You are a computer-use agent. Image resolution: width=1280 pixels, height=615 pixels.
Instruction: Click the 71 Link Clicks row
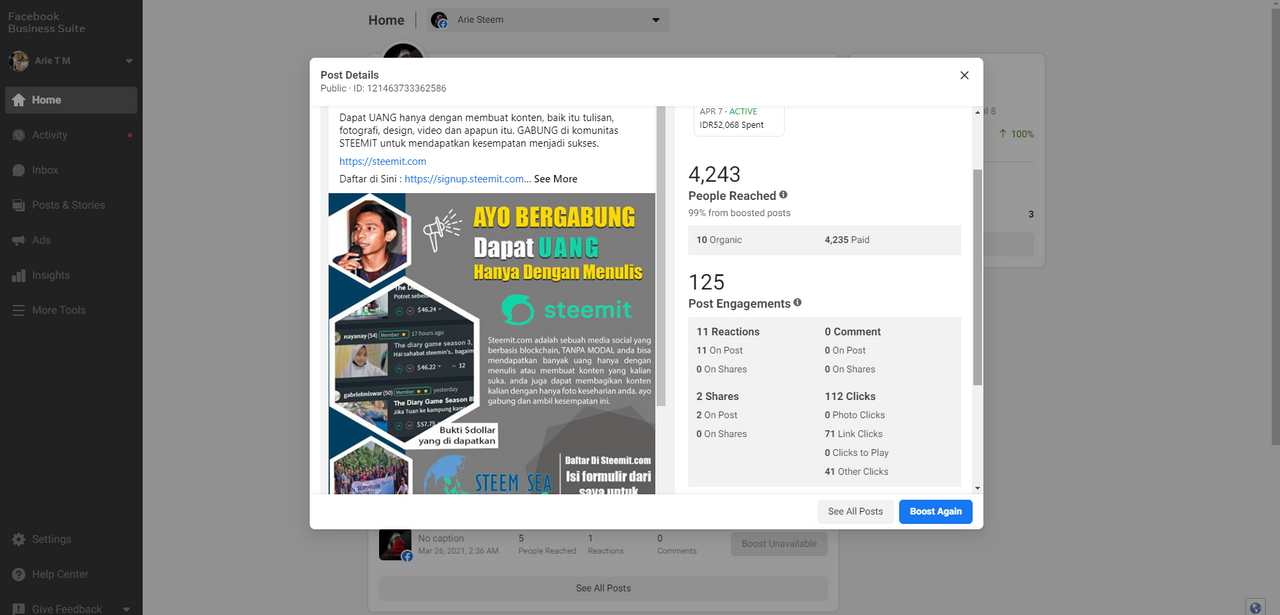[854, 434]
